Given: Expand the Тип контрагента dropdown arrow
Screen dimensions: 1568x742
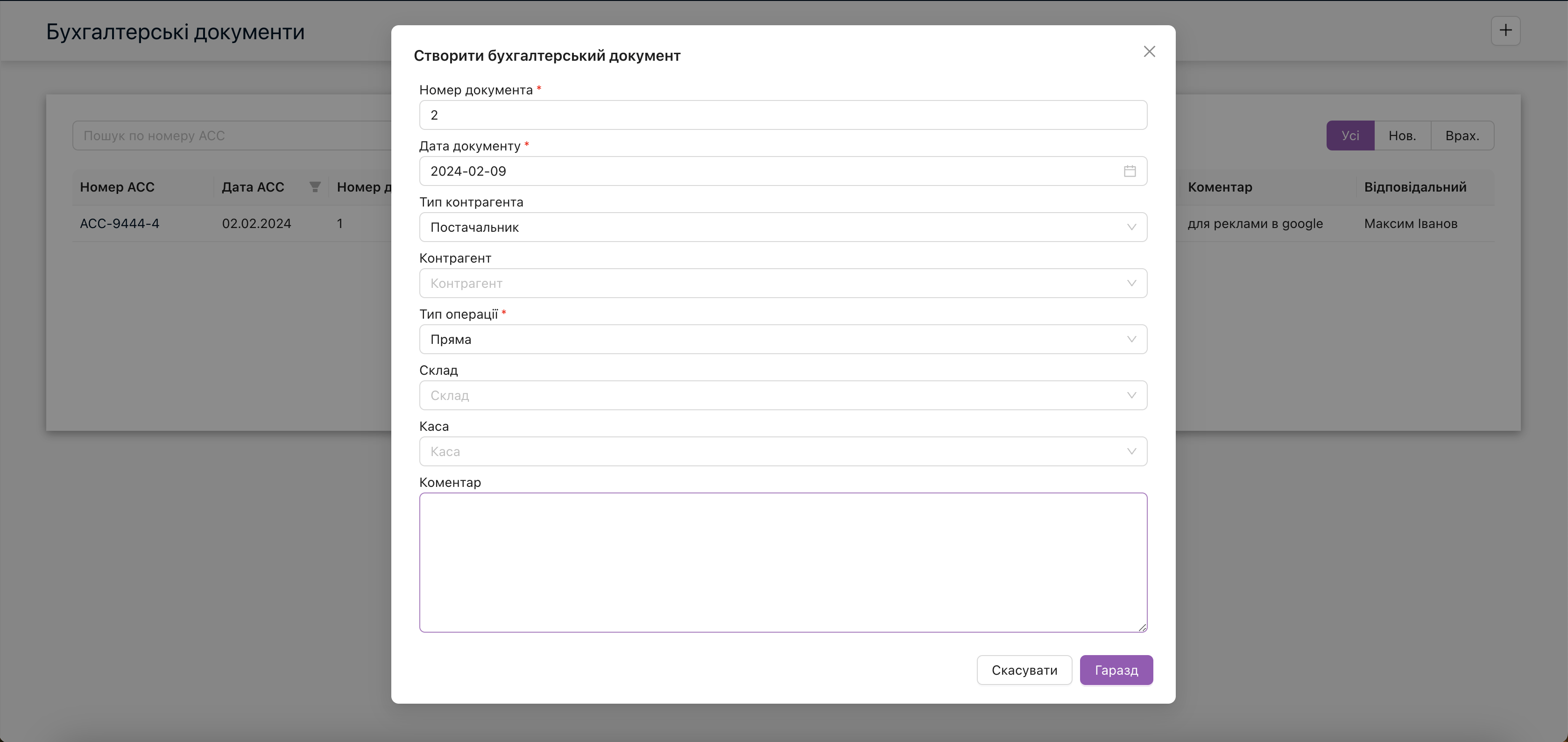Looking at the screenshot, I should click(x=1131, y=227).
